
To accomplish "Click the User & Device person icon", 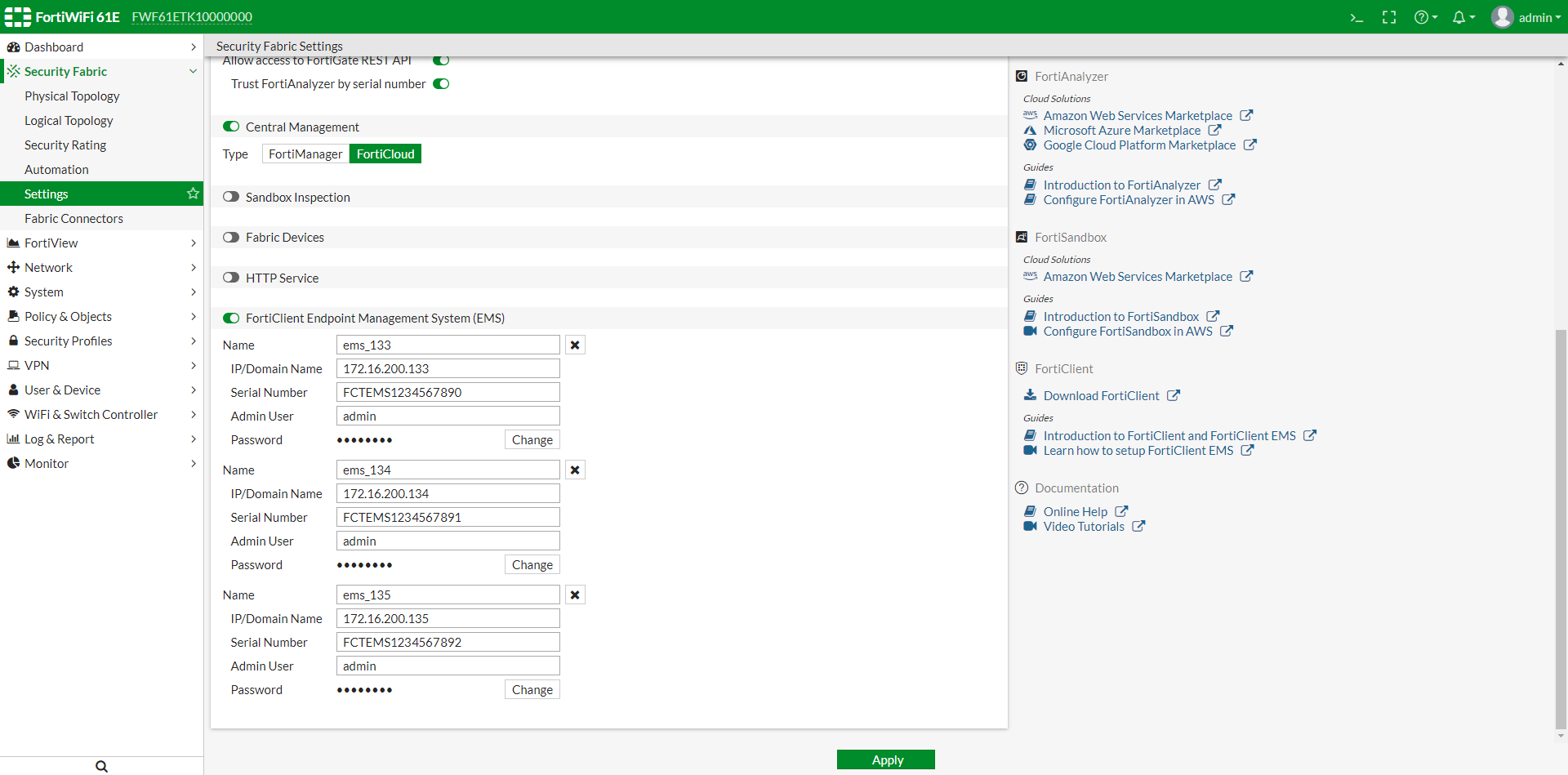I will 13,390.
